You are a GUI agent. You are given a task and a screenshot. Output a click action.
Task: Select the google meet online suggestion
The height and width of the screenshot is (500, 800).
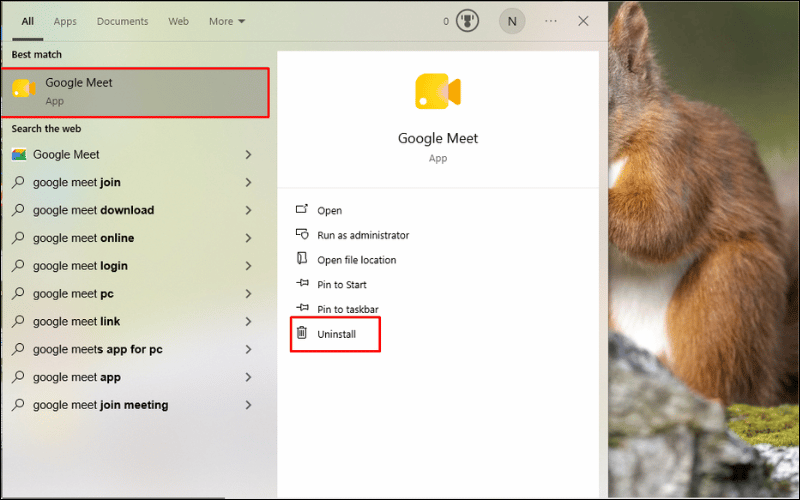click(x=133, y=238)
